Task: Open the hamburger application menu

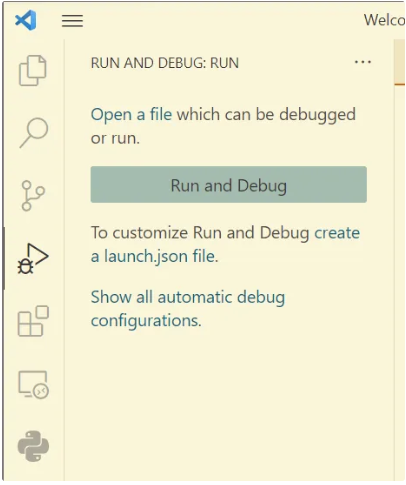Action: [72, 21]
